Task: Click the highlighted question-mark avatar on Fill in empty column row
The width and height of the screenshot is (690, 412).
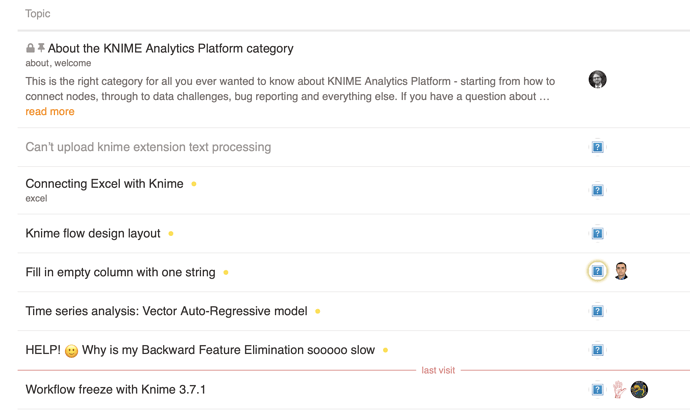Action: pyautogui.click(x=597, y=271)
